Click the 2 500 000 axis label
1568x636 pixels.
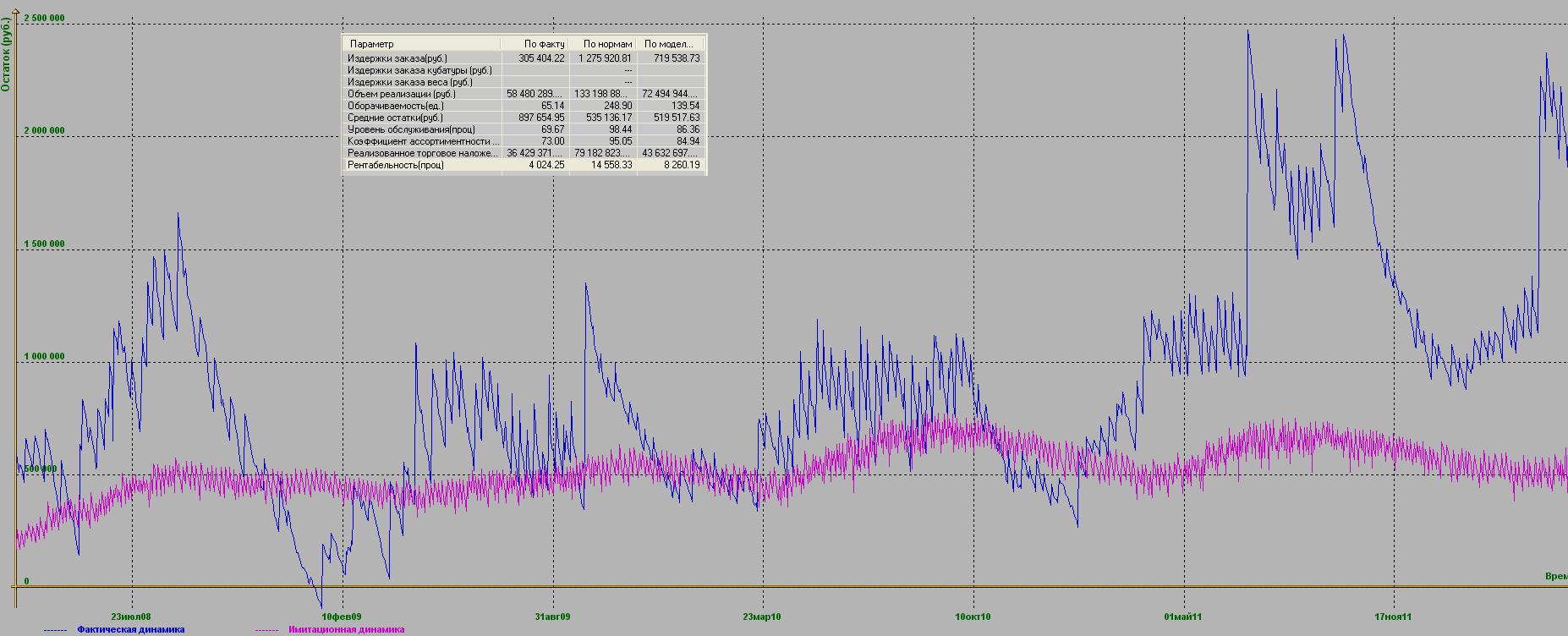pyautogui.click(x=44, y=18)
